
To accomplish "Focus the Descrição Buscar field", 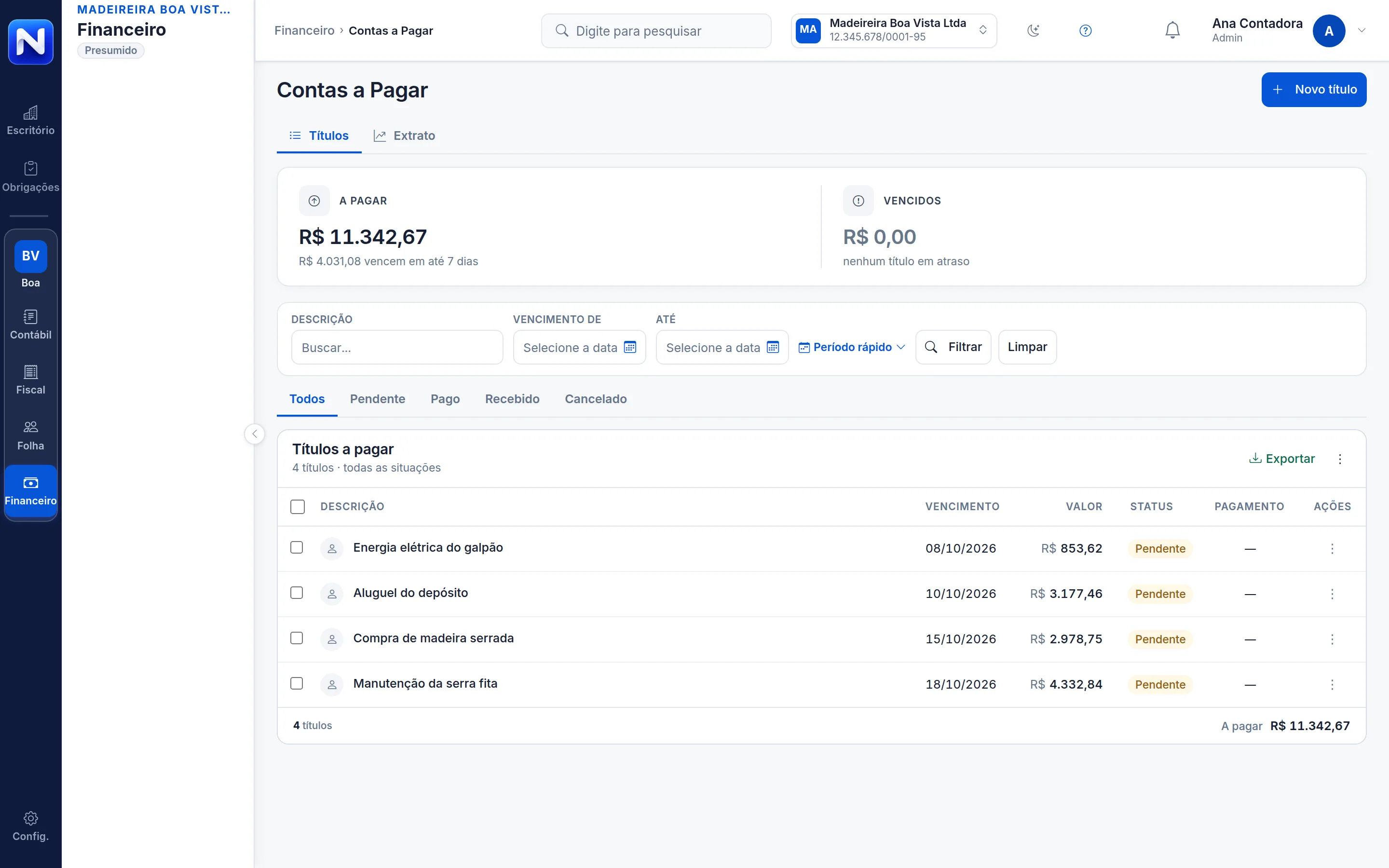I will click(397, 347).
